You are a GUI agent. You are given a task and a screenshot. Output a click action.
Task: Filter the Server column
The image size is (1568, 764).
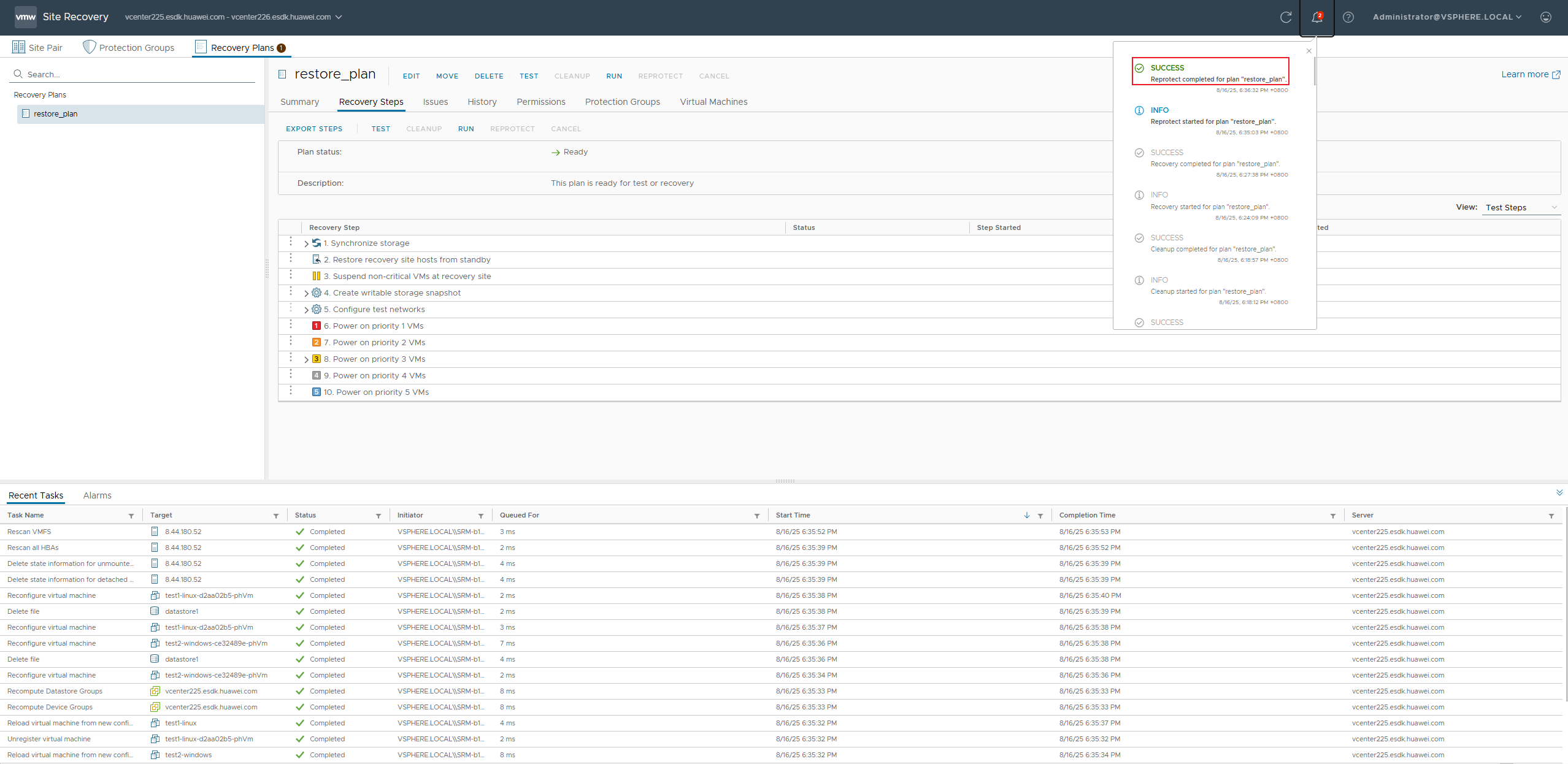pyautogui.click(x=1551, y=516)
